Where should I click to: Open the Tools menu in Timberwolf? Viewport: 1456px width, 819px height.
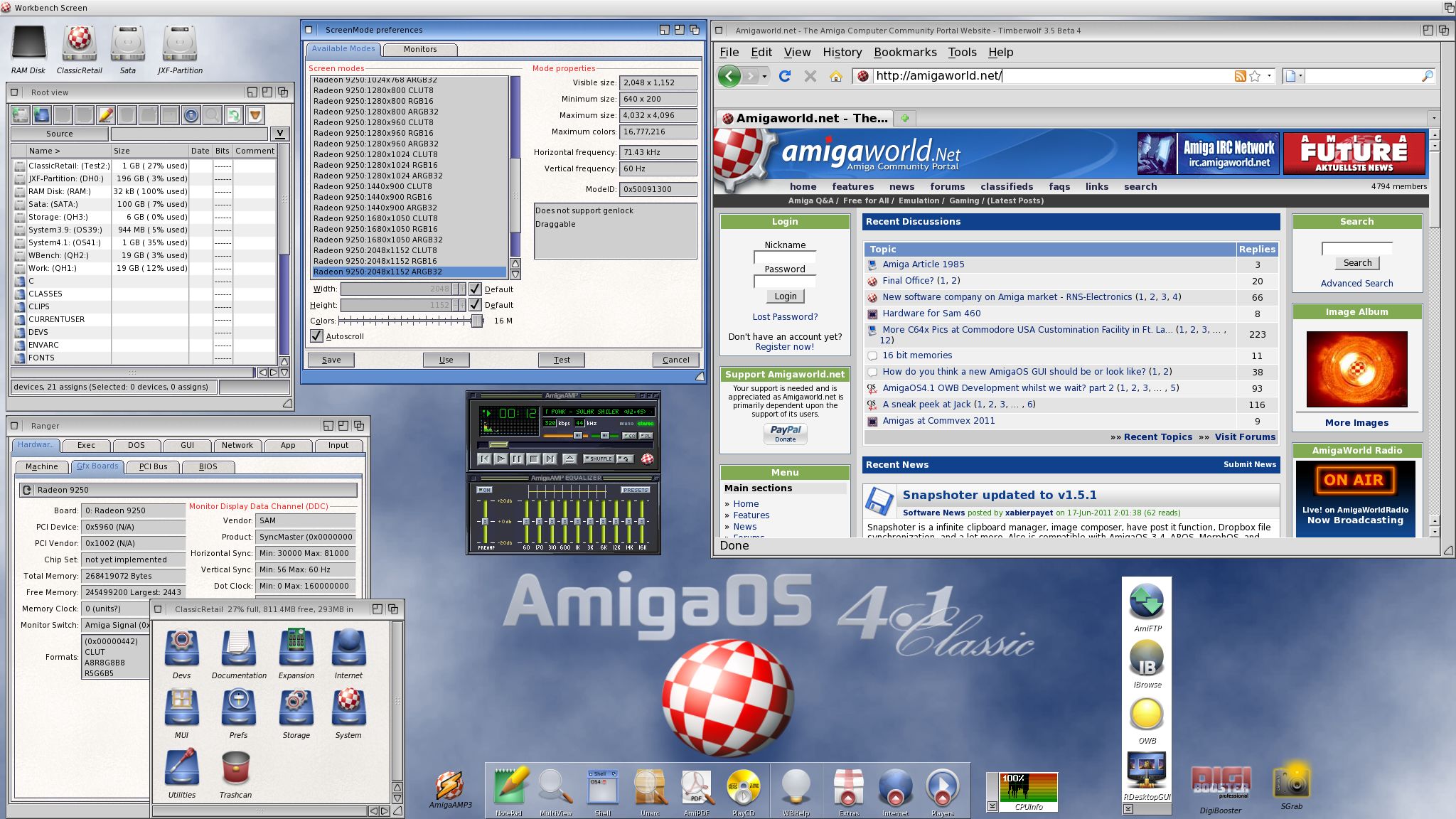(x=962, y=53)
